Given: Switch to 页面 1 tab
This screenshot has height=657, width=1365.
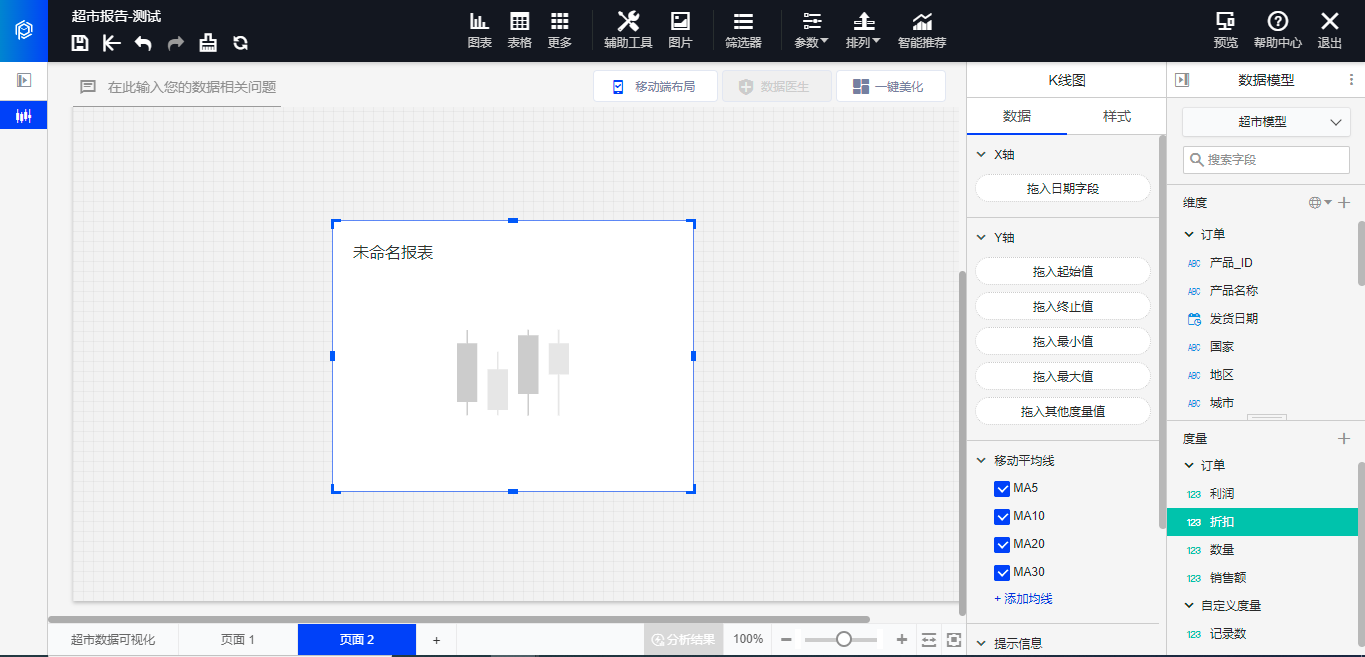Looking at the screenshot, I should coord(238,640).
